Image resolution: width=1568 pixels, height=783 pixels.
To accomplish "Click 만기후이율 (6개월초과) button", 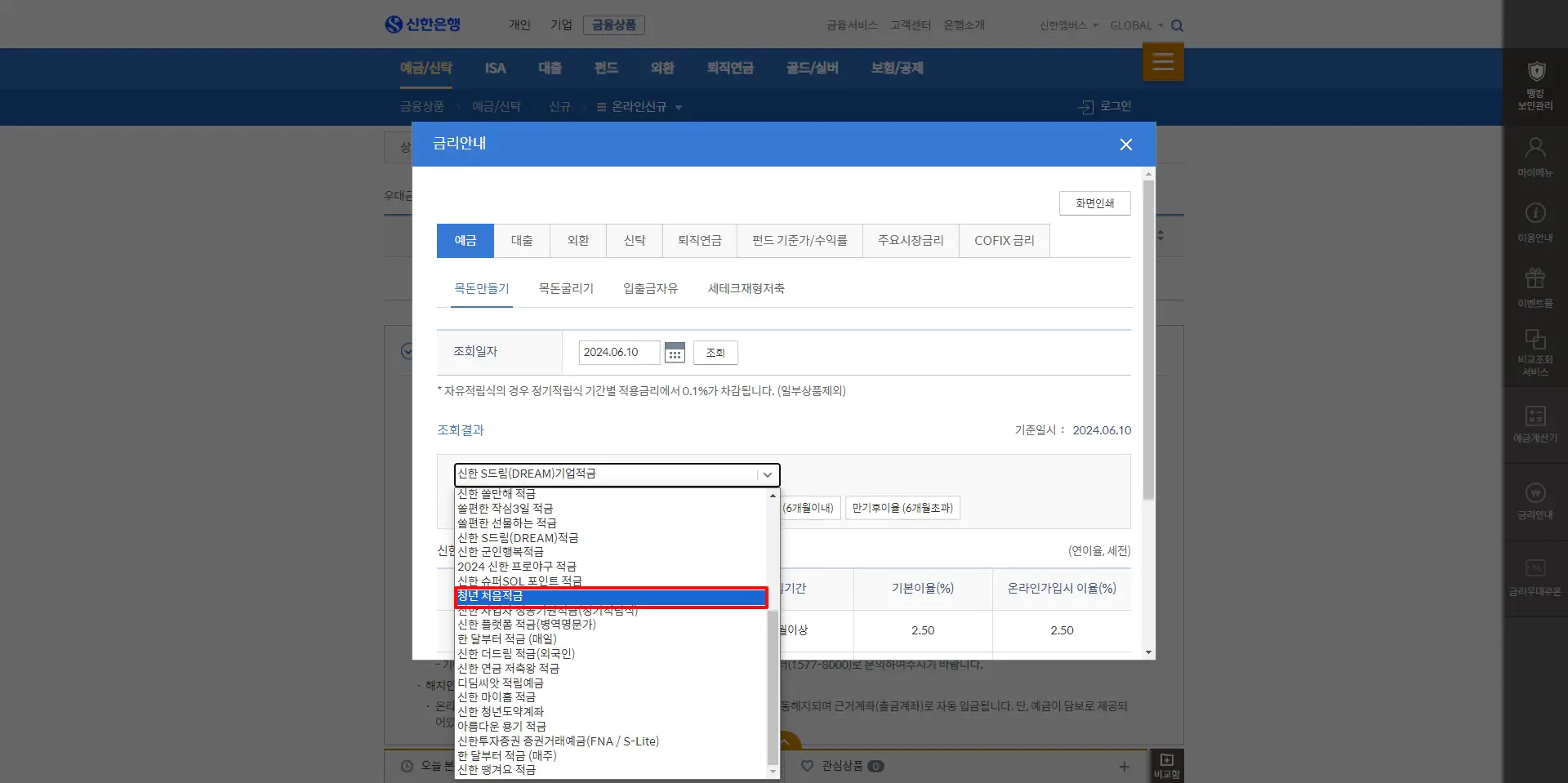I will [x=902, y=508].
